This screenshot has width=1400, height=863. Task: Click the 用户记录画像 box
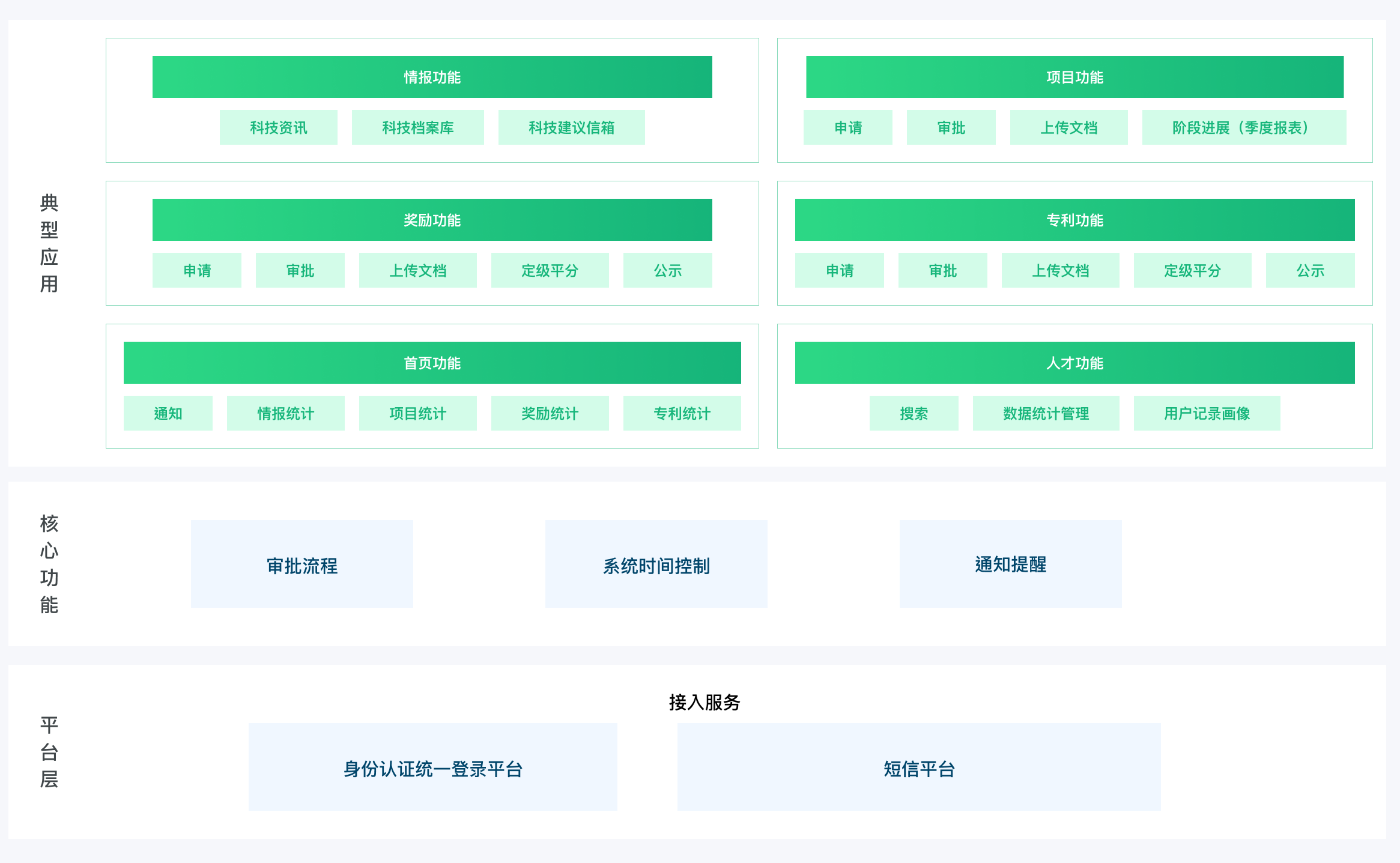pos(1207,413)
